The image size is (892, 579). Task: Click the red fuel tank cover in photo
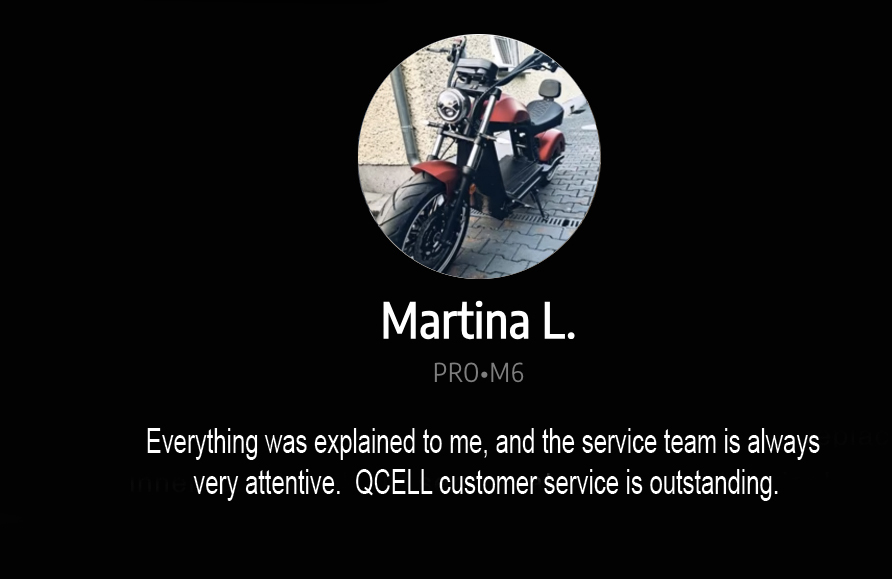point(509,110)
